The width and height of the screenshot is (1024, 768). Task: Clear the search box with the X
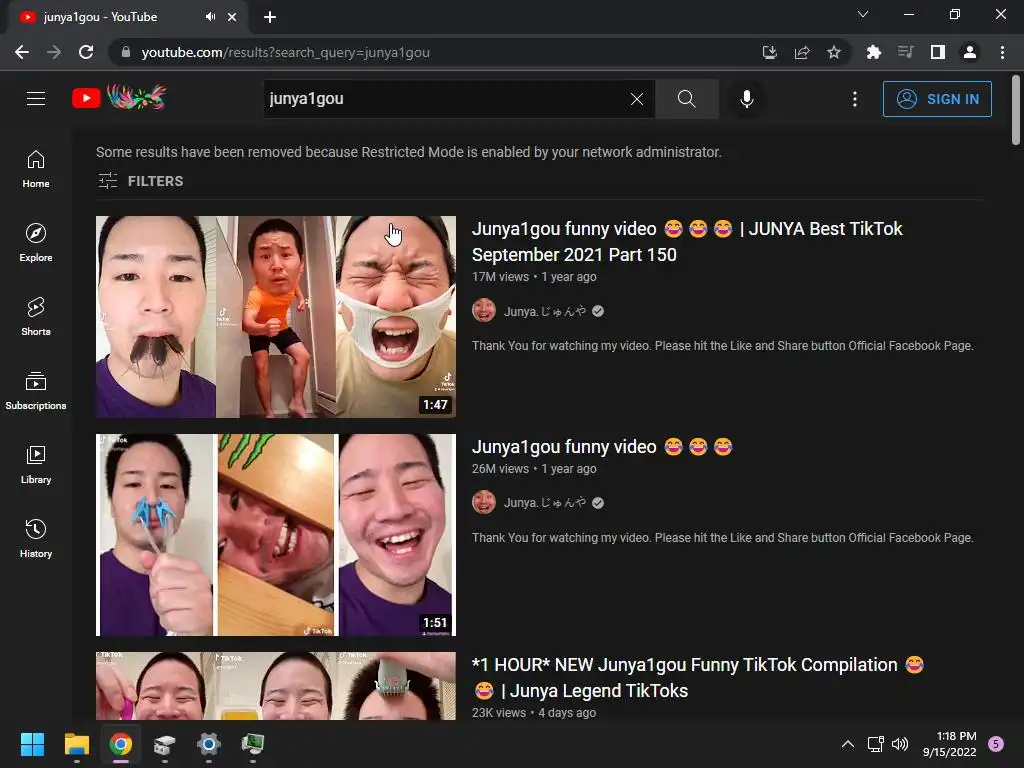637,99
